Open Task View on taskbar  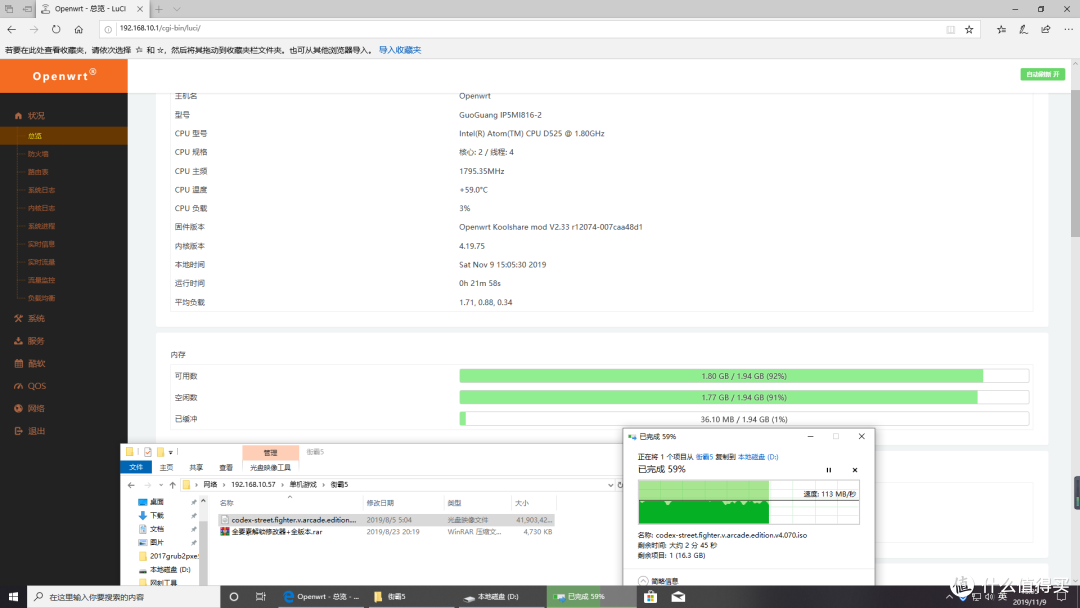tap(260, 596)
